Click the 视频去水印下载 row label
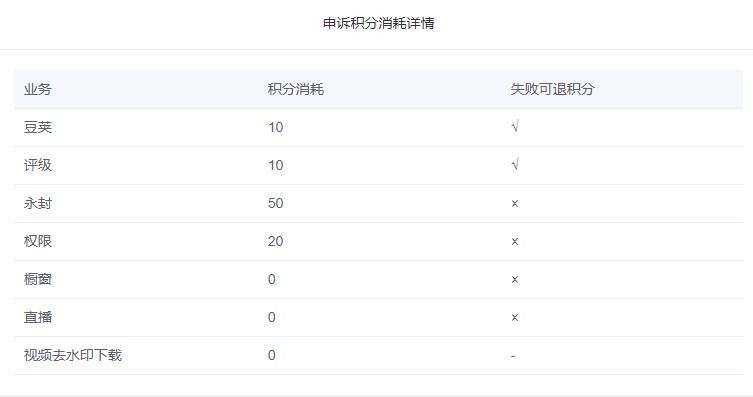This screenshot has width=753, height=397. coord(73,355)
